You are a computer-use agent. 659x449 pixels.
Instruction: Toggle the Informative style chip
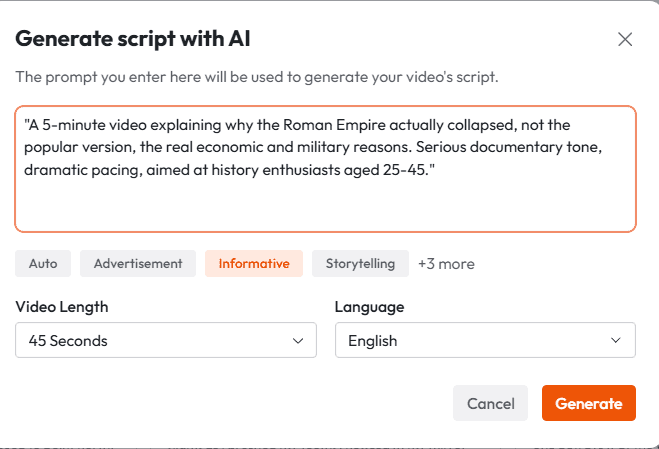click(x=254, y=264)
